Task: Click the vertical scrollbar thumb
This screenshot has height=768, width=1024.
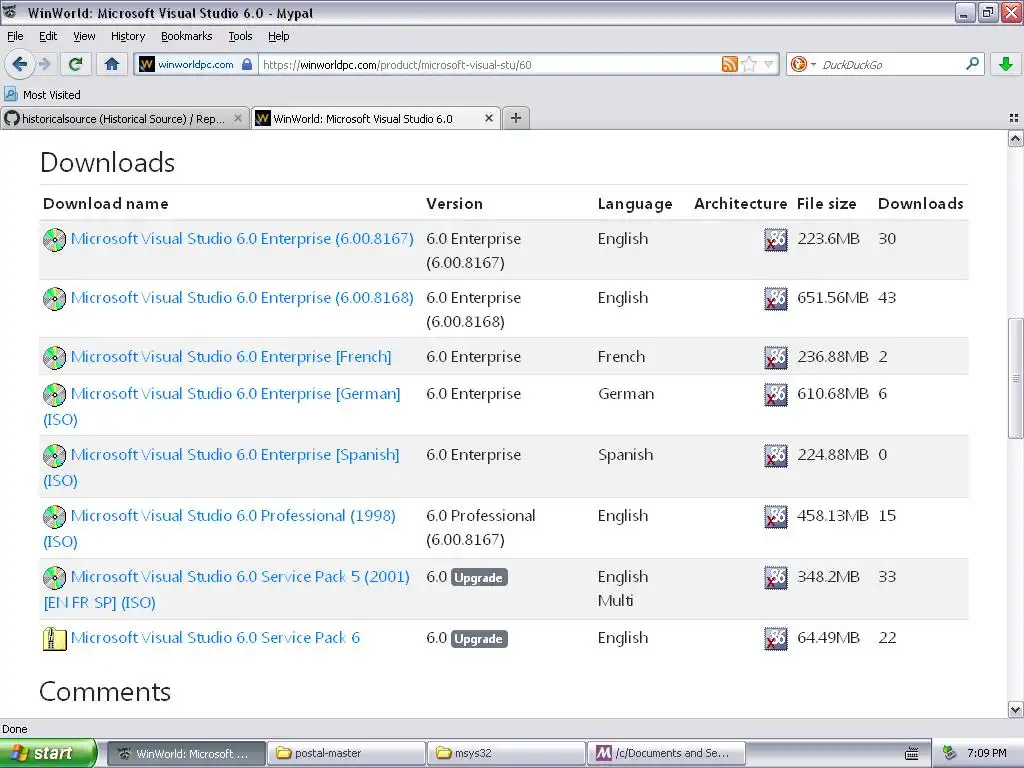Action: (1016, 378)
